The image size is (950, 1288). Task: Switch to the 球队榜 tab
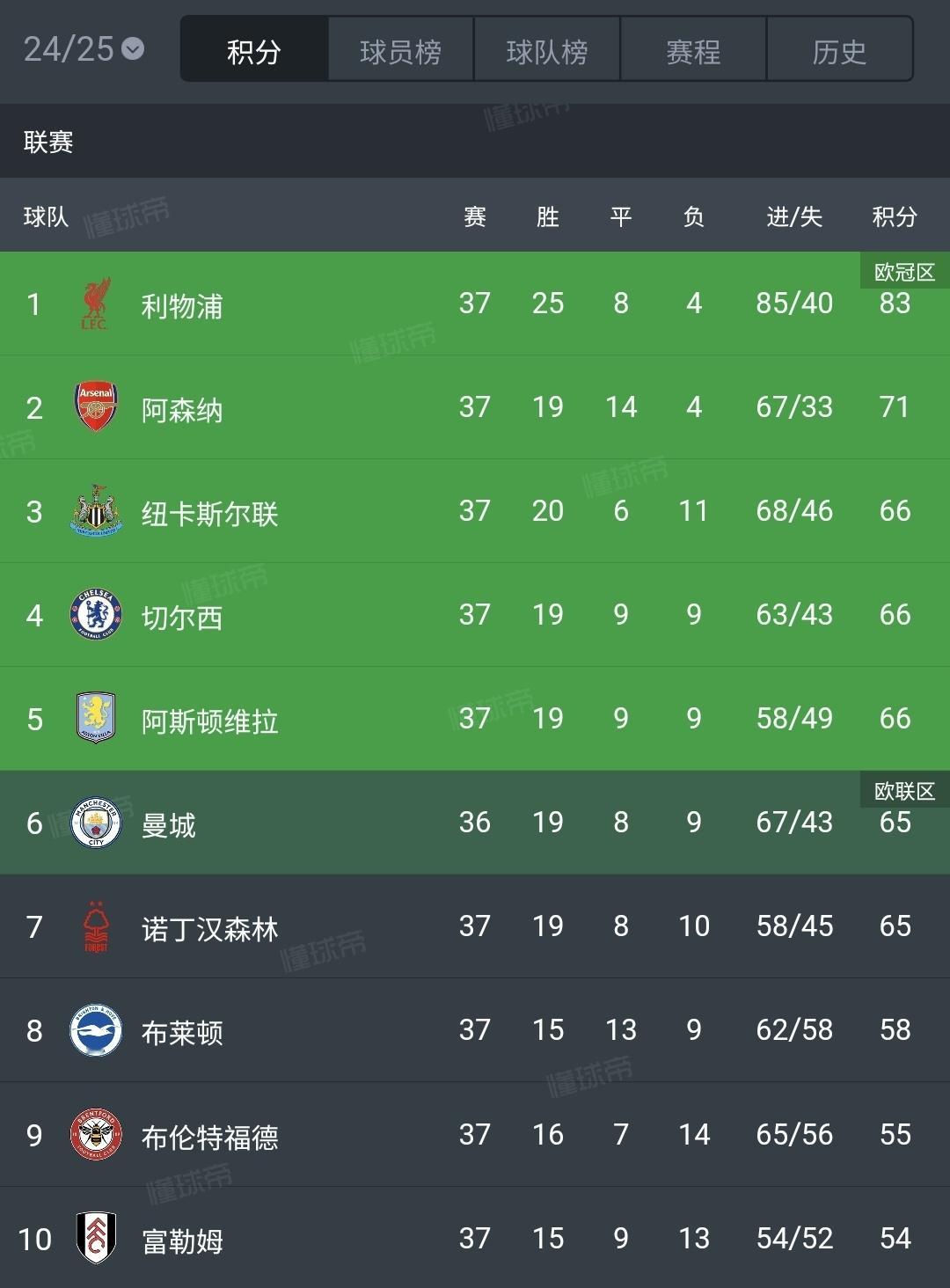(x=547, y=49)
